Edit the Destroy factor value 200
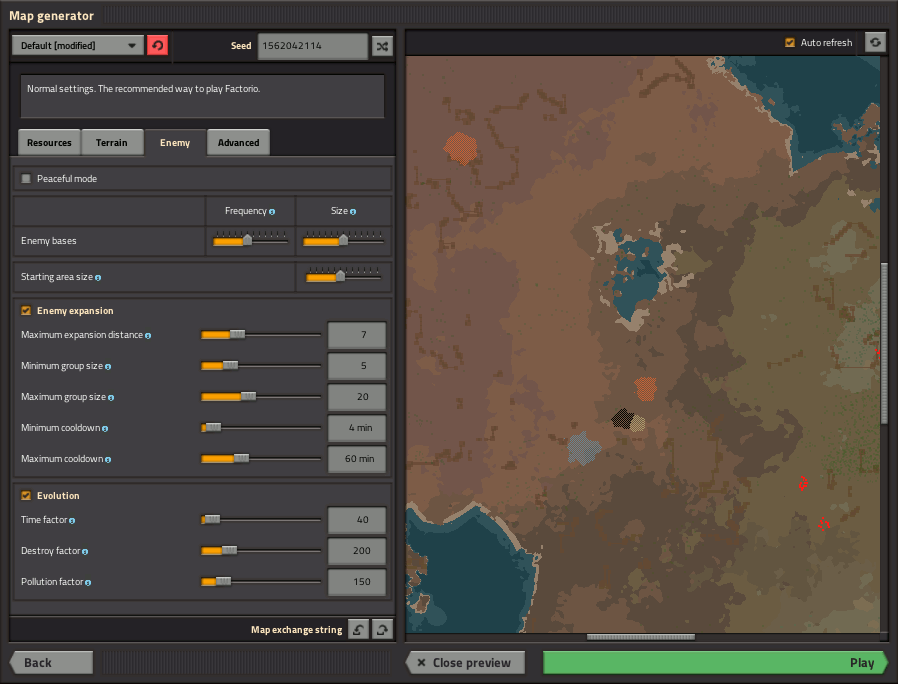Viewport: 898px width, 684px height. (x=357, y=551)
